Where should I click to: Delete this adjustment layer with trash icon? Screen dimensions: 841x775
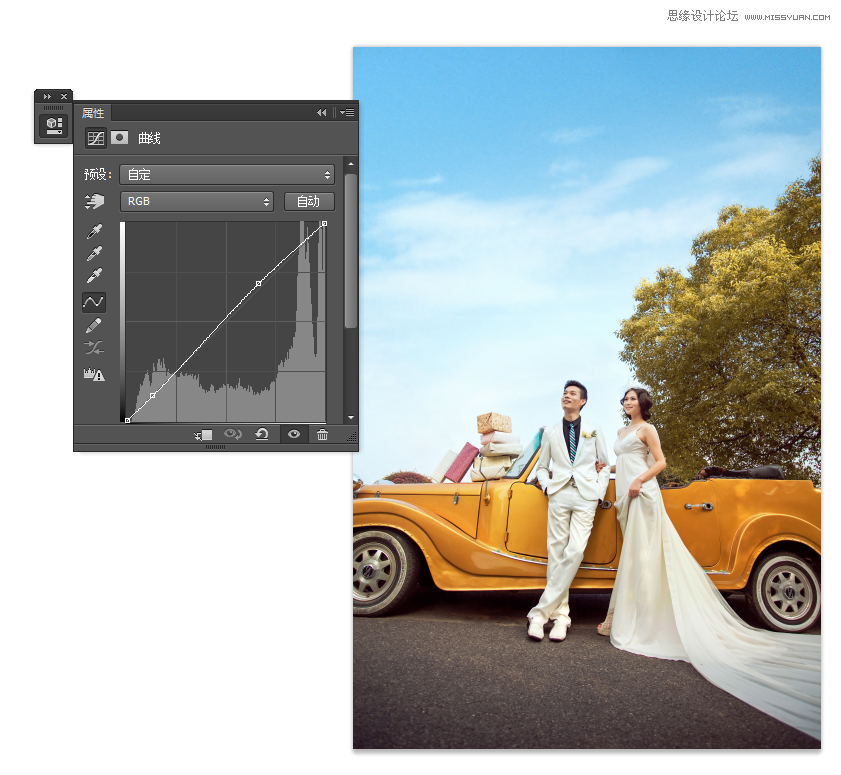click(322, 434)
